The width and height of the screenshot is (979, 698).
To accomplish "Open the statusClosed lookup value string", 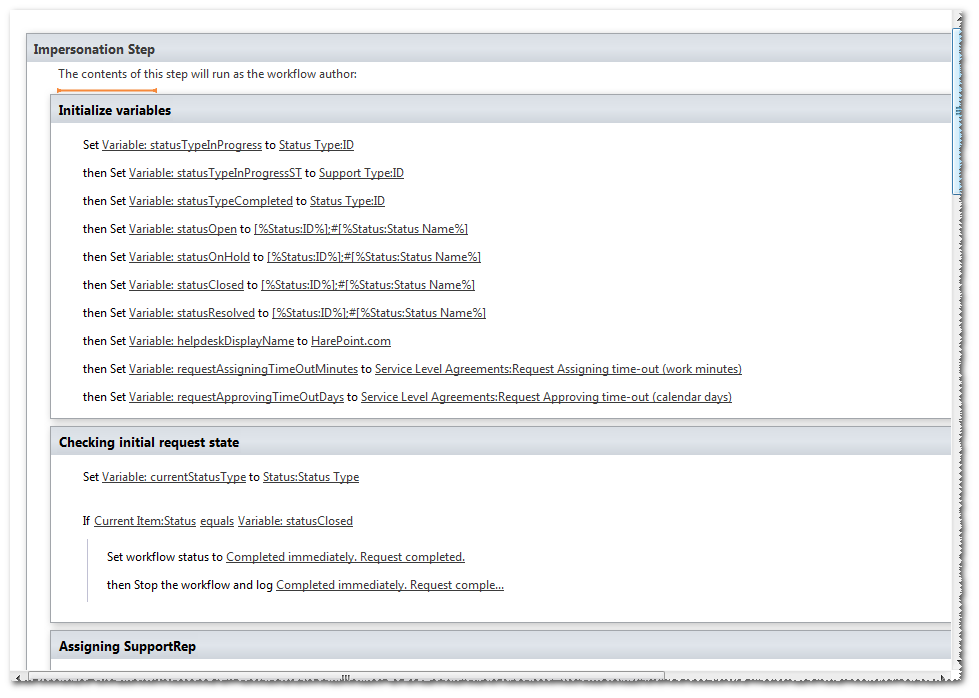I will coord(367,285).
